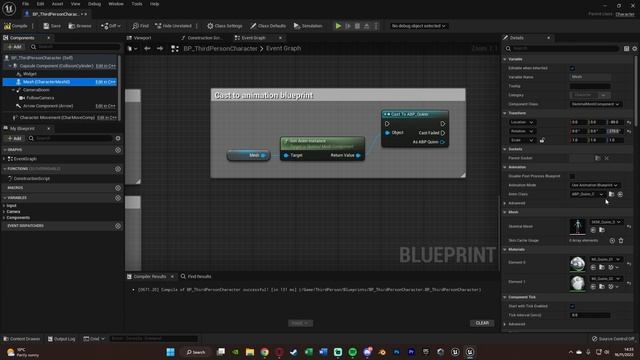Add new graph with Graphs plus icon

118,150
